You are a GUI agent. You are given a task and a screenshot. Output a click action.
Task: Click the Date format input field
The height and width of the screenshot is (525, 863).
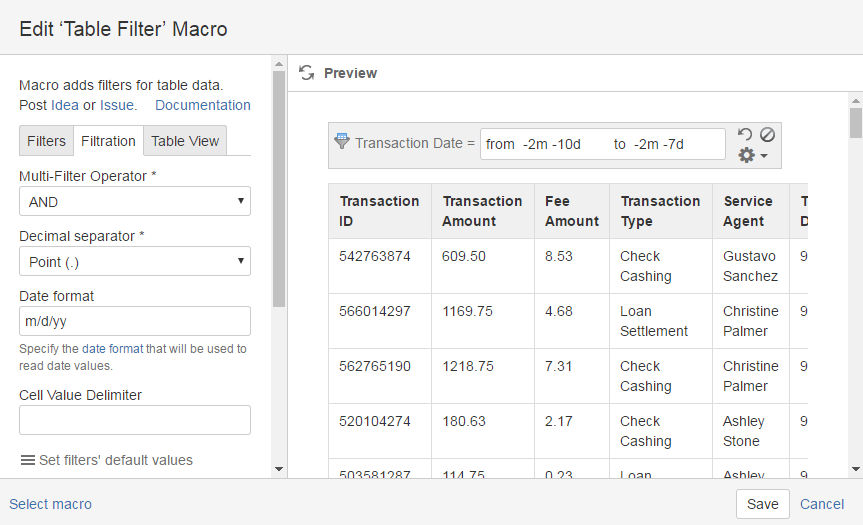click(x=134, y=321)
